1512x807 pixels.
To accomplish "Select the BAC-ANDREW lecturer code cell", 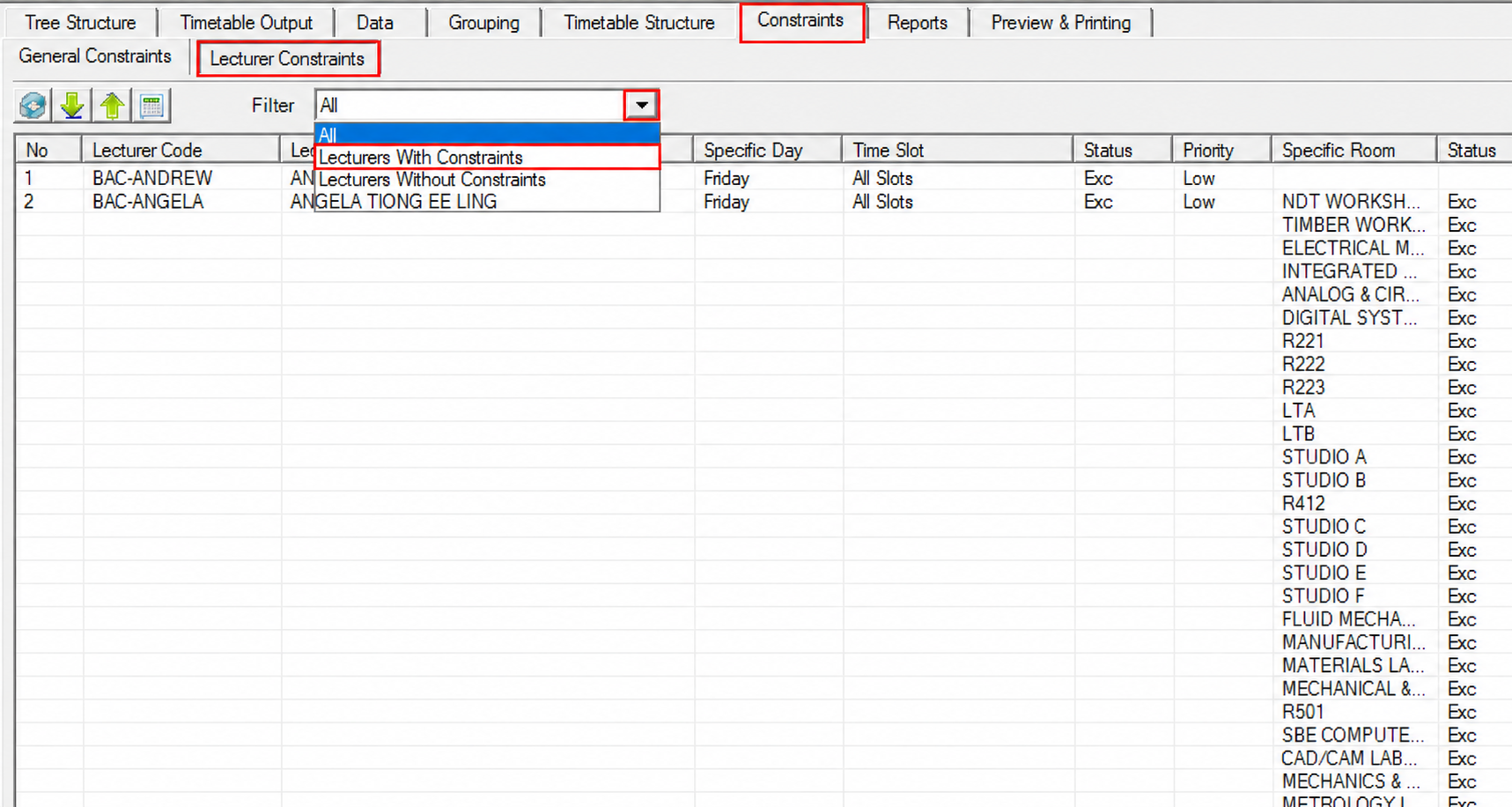I will (x=152, y=178).
